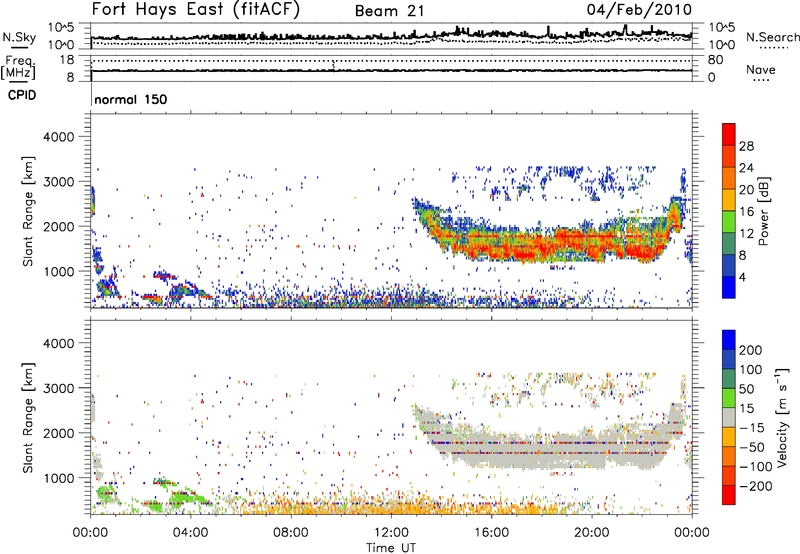Click the "-15" label on the velocity colorbar
The image size is (800, 554).
click(752, 428)
